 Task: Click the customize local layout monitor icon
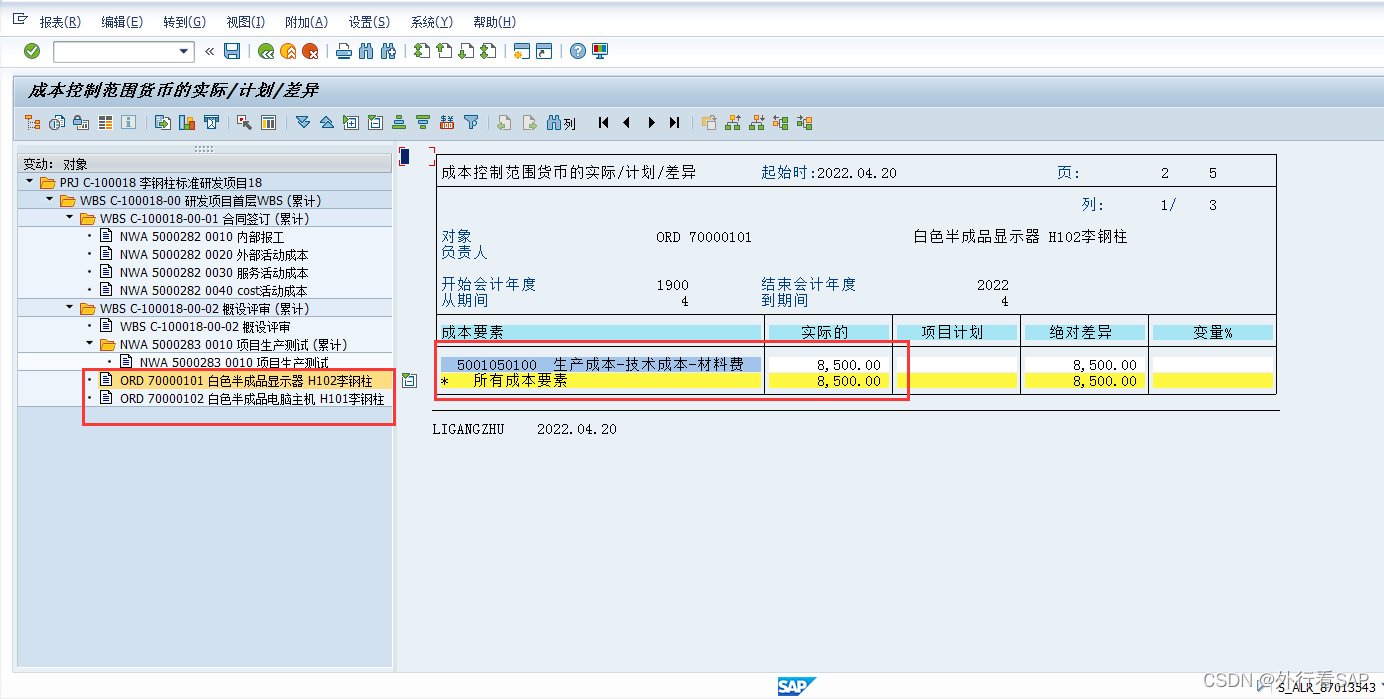600,51
